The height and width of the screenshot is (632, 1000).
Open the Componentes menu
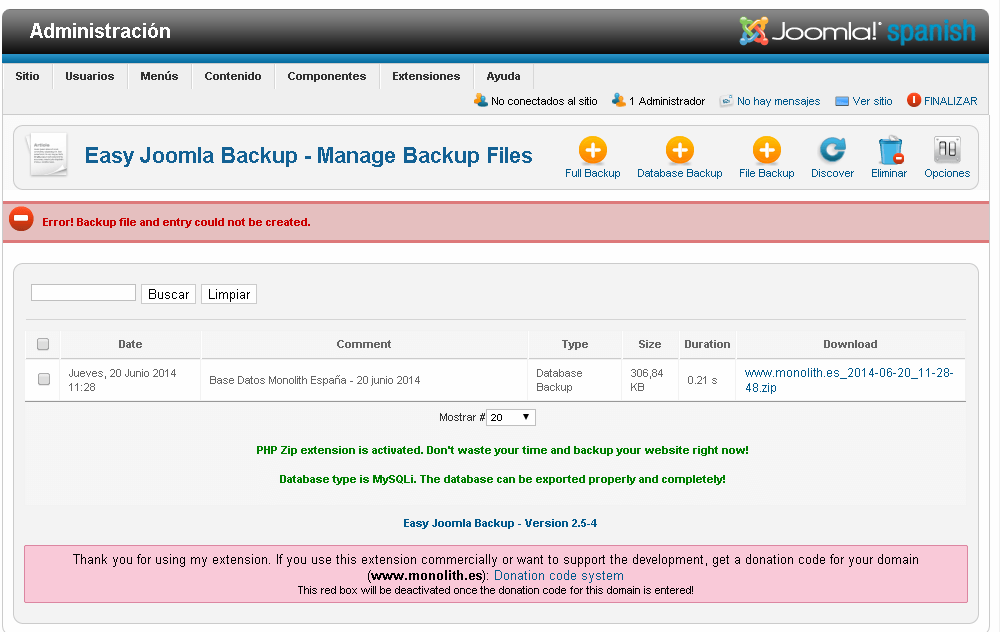pos(327,76)
